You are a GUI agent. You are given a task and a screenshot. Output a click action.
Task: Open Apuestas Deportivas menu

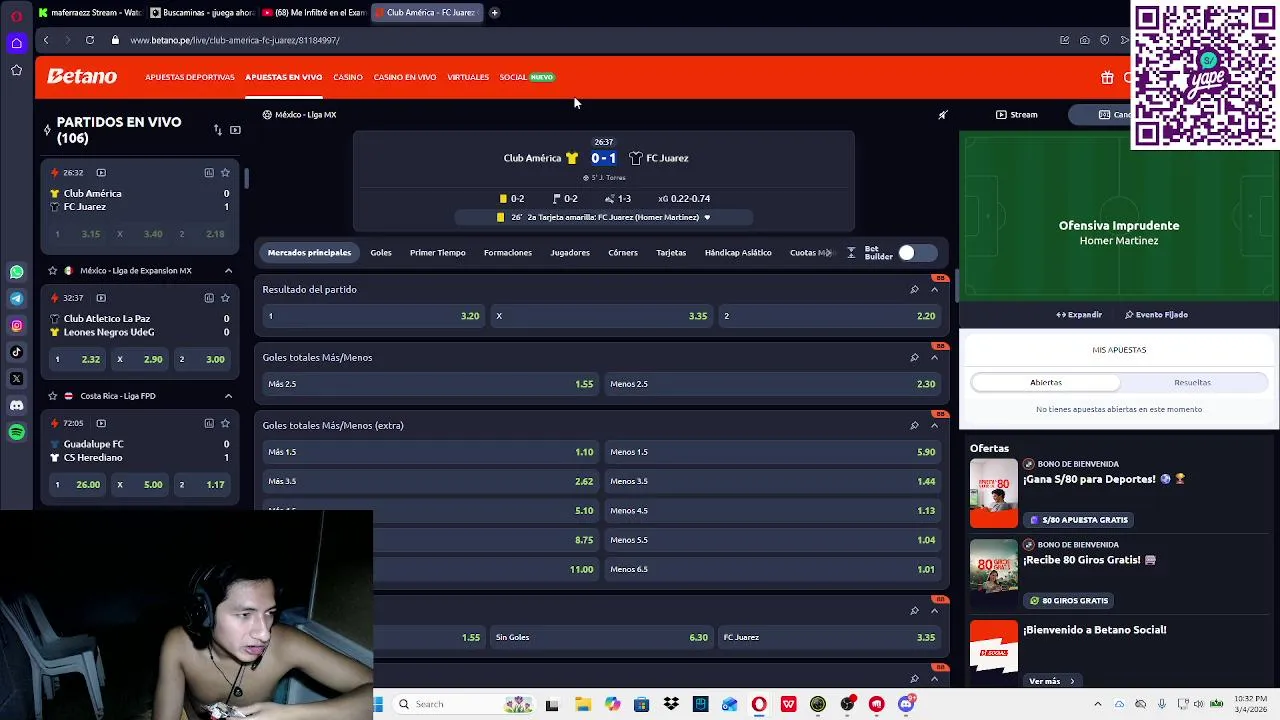[190, 77]
